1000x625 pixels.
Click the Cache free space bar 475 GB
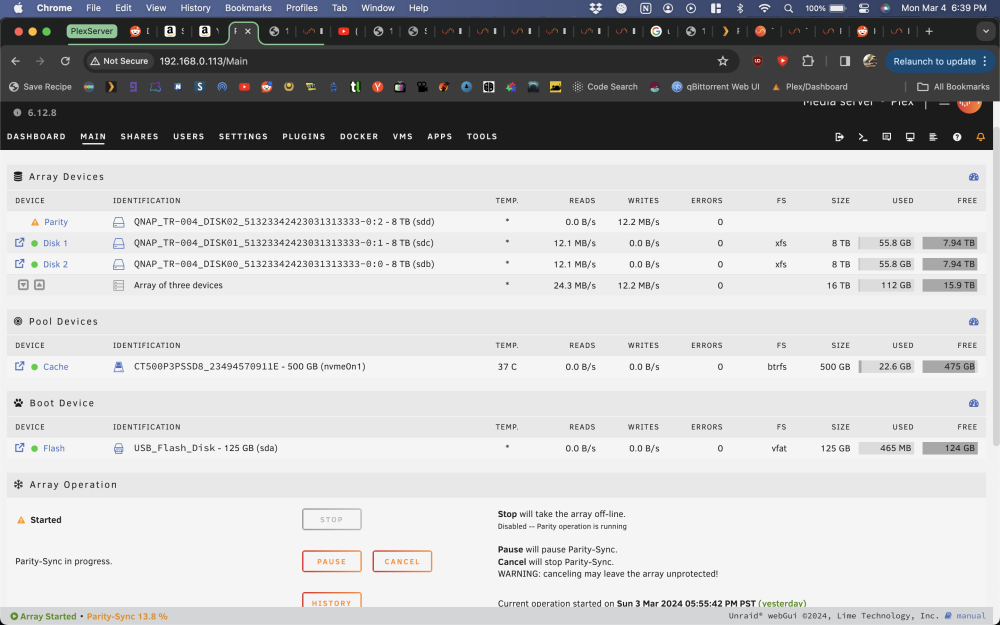click(950, 367)
